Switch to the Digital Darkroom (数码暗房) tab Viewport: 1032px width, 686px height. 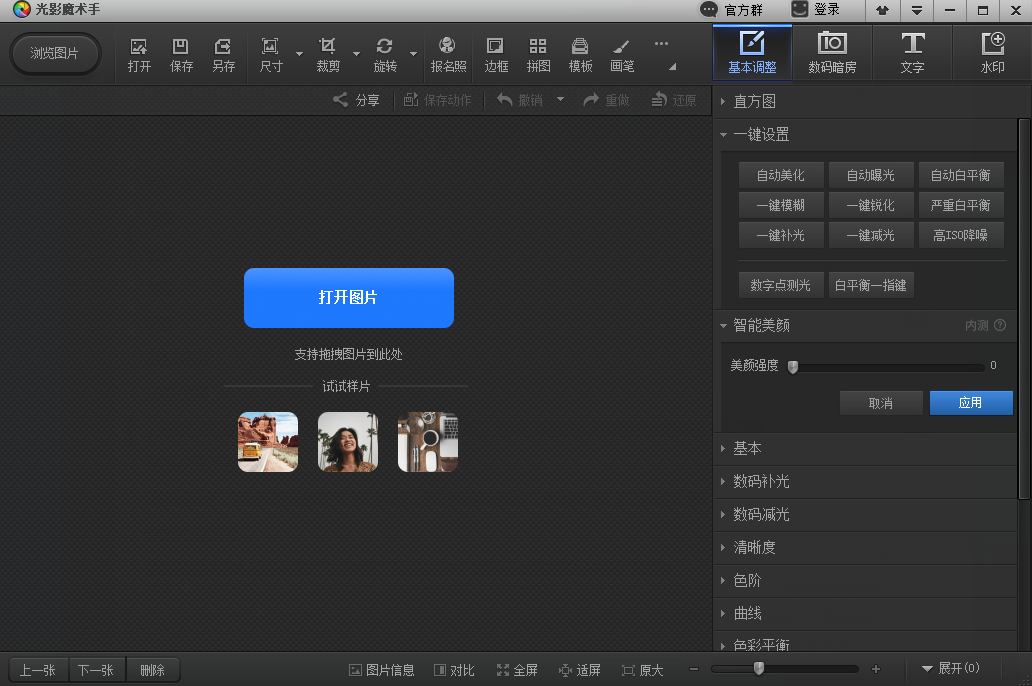click(832, 54)
